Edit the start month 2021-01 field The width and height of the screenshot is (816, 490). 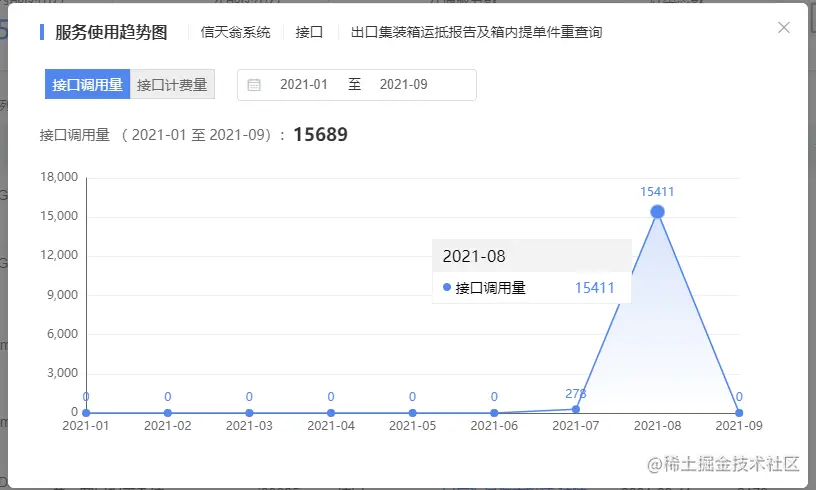pyautogui.click(x=304, y=84)
